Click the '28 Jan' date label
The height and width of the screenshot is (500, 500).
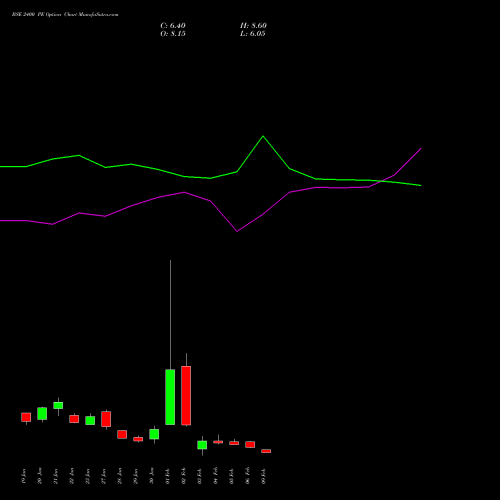pos(120,476)
